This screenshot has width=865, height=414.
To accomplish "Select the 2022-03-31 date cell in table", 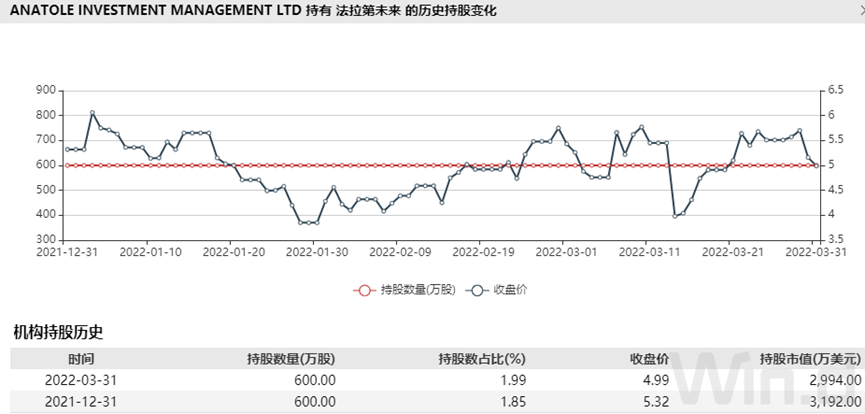I will tap(81, 380).
